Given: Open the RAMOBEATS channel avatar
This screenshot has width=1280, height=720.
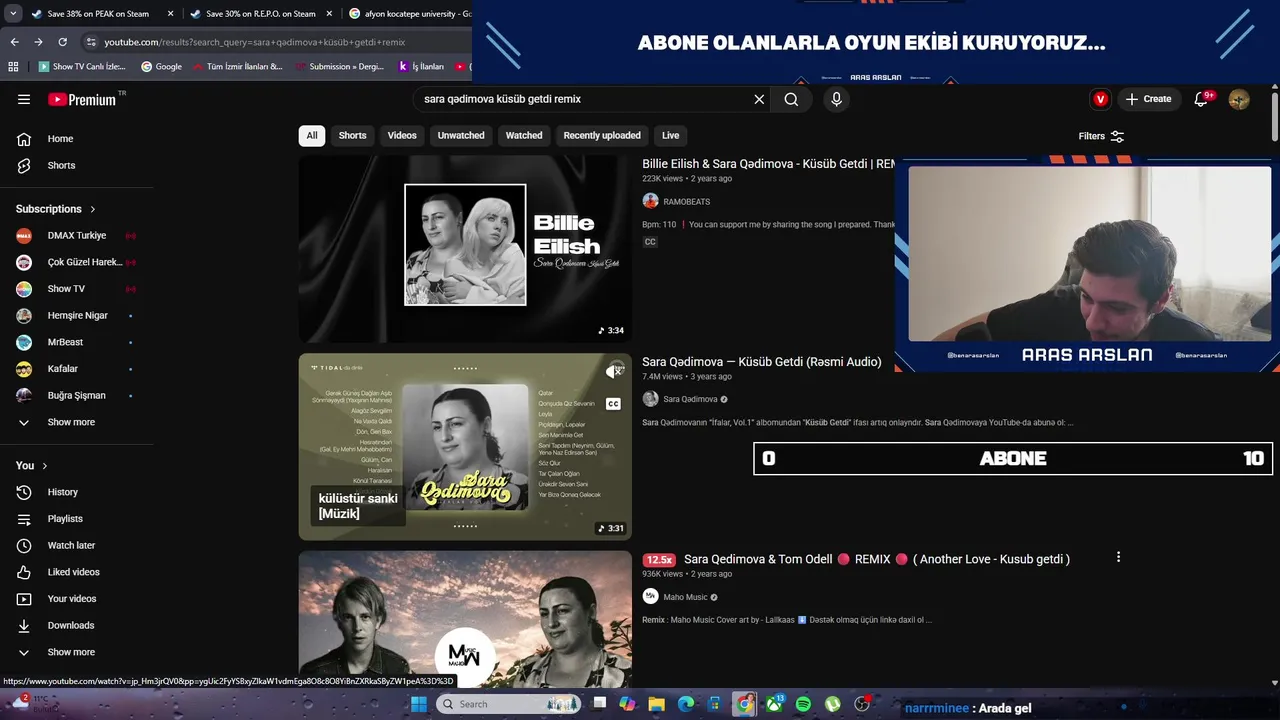Looking at the screenshot, I should click(650, 201).
